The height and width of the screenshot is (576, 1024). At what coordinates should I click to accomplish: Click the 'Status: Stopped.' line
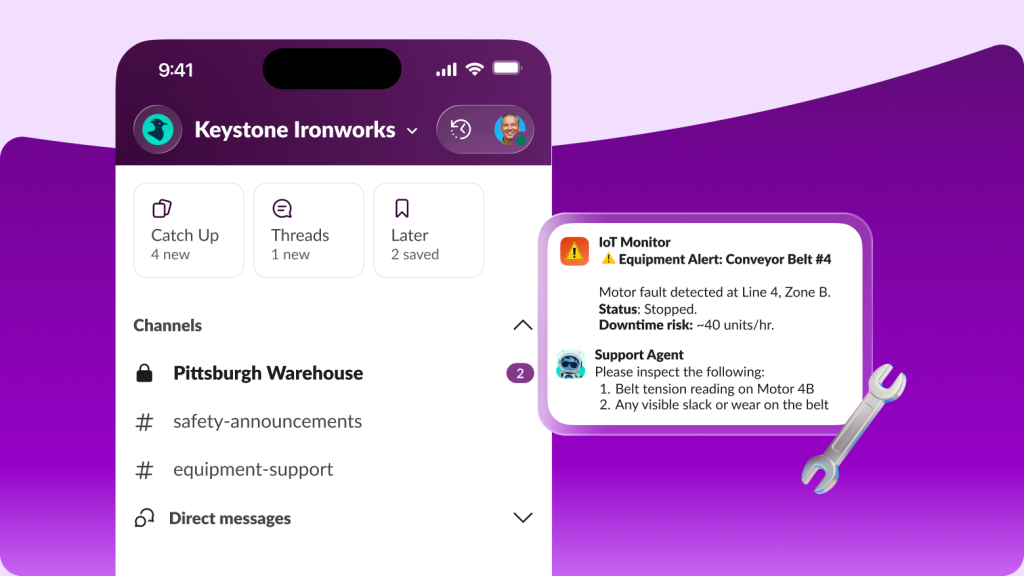648,309
